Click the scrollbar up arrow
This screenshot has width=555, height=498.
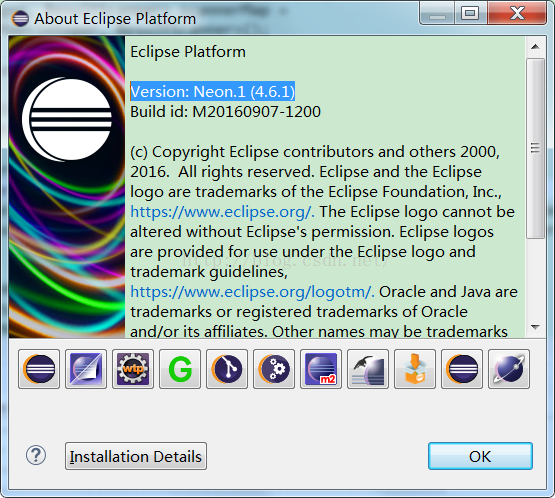(536, 47)
